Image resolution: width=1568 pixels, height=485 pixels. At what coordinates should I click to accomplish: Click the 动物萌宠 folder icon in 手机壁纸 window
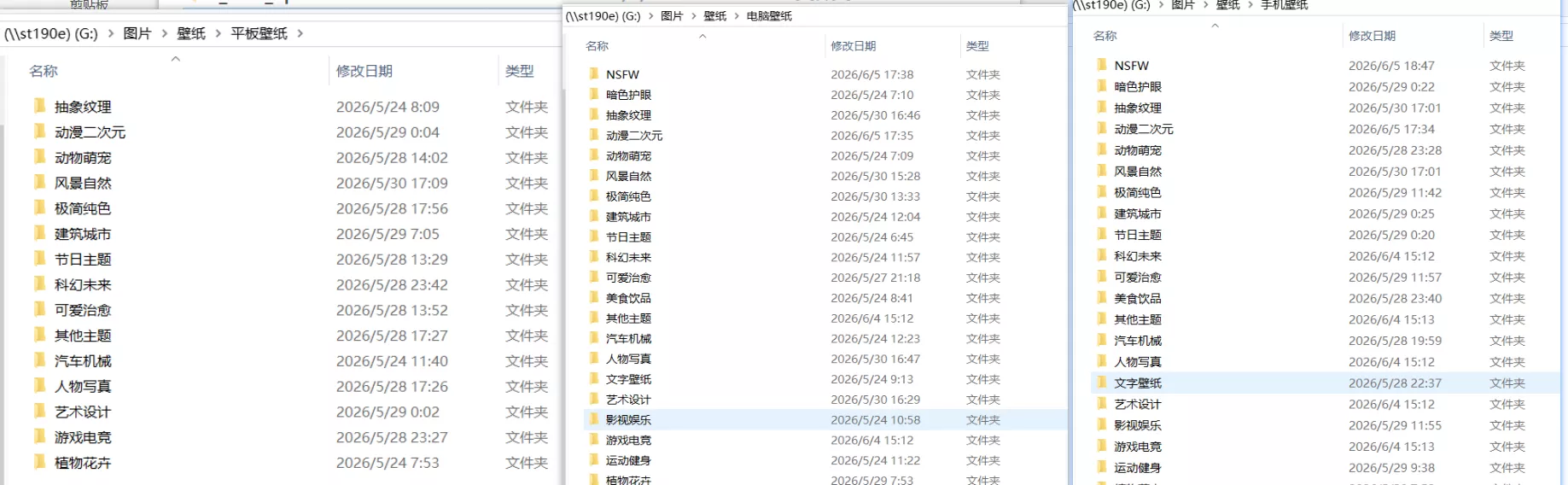1102,149
